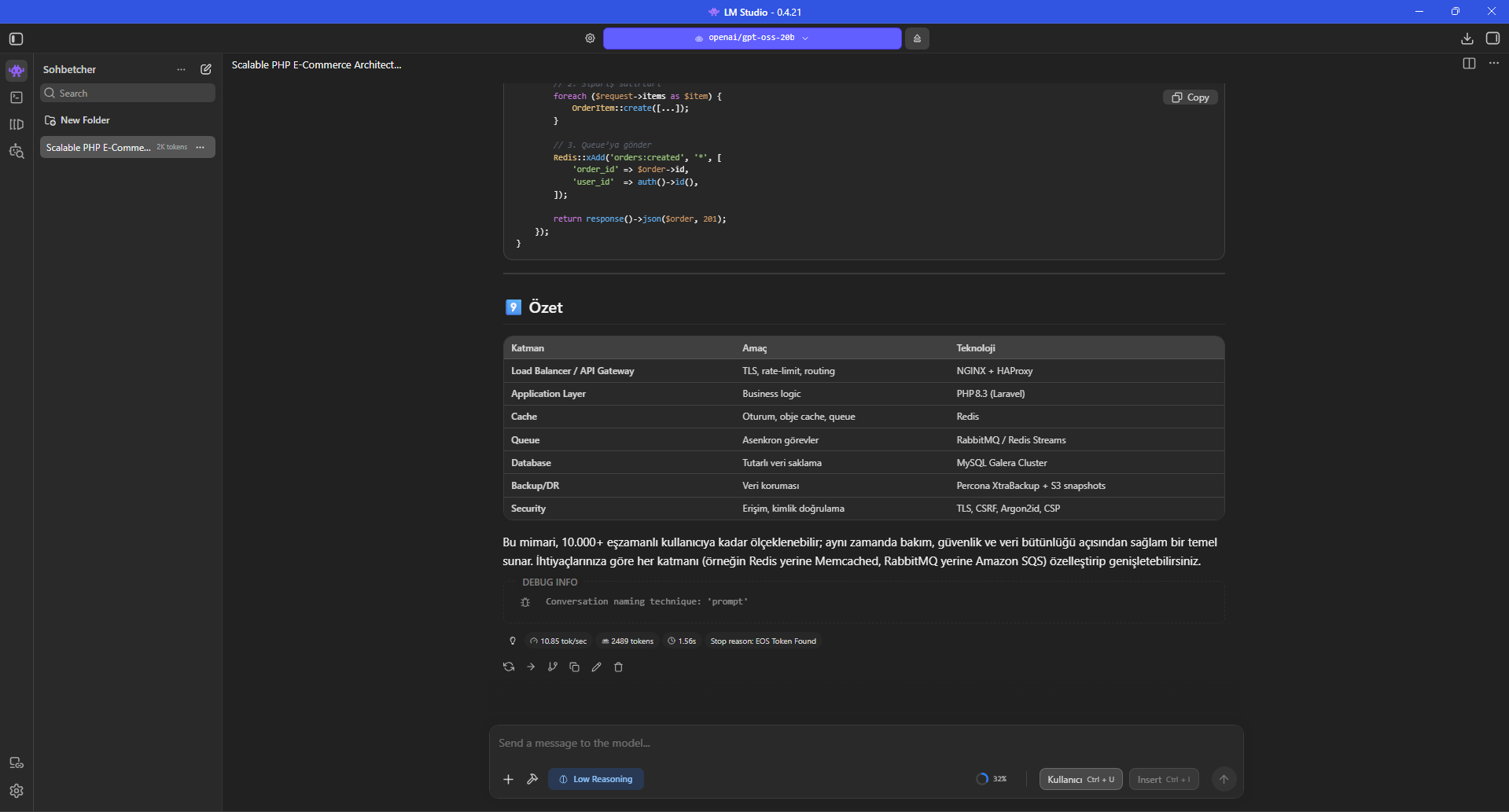1509x812 pixels.
Task: Click the PHP 8.3 (Laravel) cell
Action: [991, 394]
